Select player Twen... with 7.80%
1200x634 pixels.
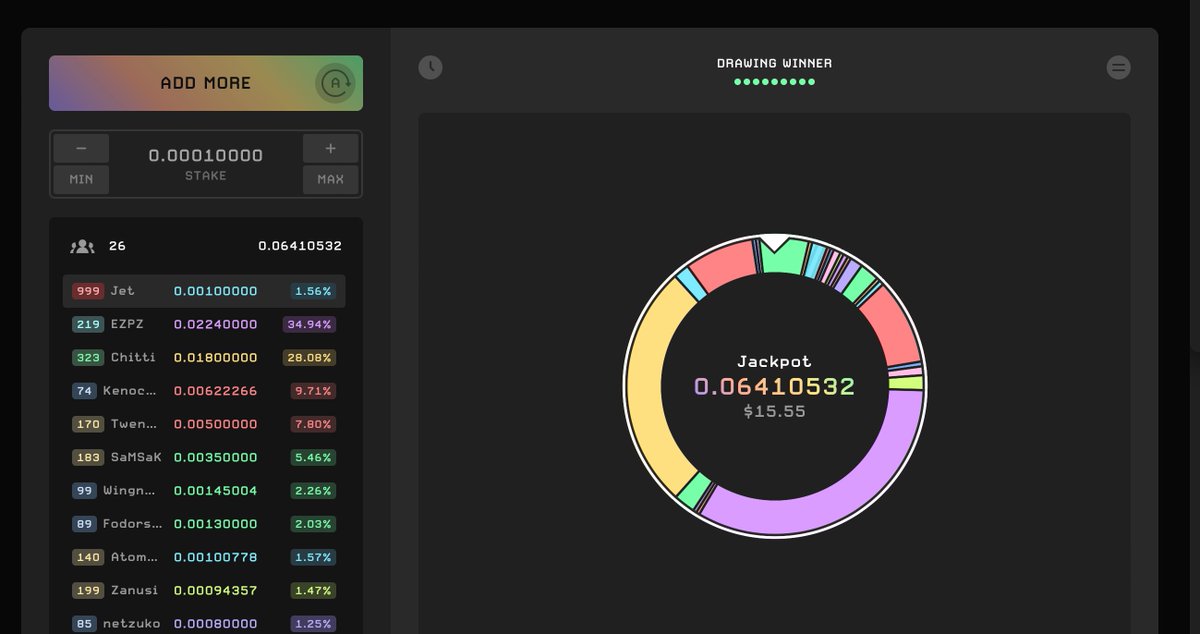tap(204, 424)
